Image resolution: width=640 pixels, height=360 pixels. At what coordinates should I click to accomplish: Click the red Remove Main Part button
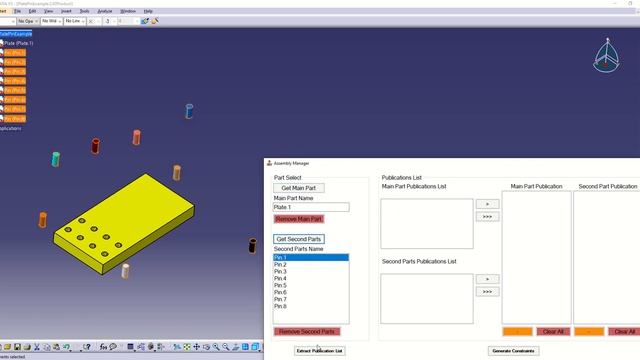[299, 219]
